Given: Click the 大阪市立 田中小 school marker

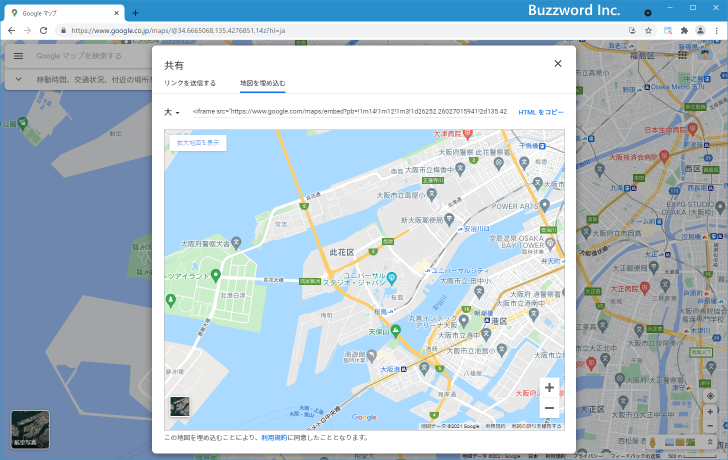Looking at the screenshot, I should click(x=479, y=292).
